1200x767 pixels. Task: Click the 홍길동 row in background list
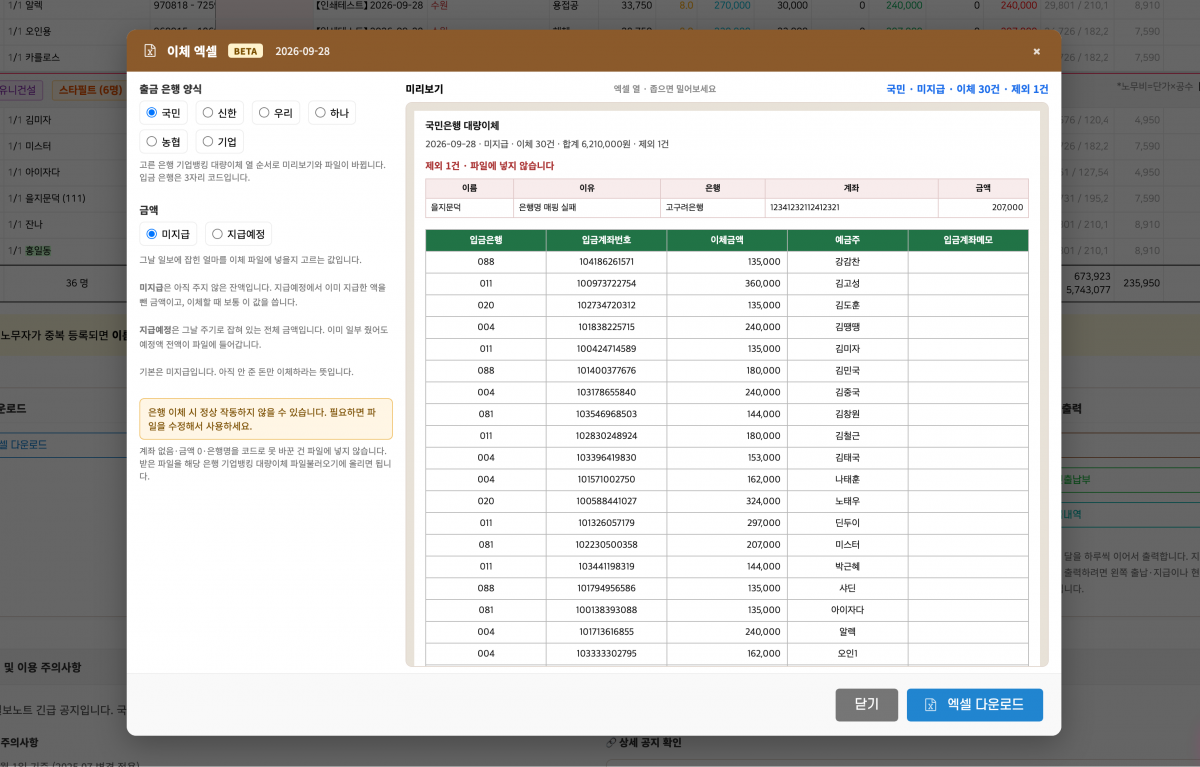(x=37, y=250)
